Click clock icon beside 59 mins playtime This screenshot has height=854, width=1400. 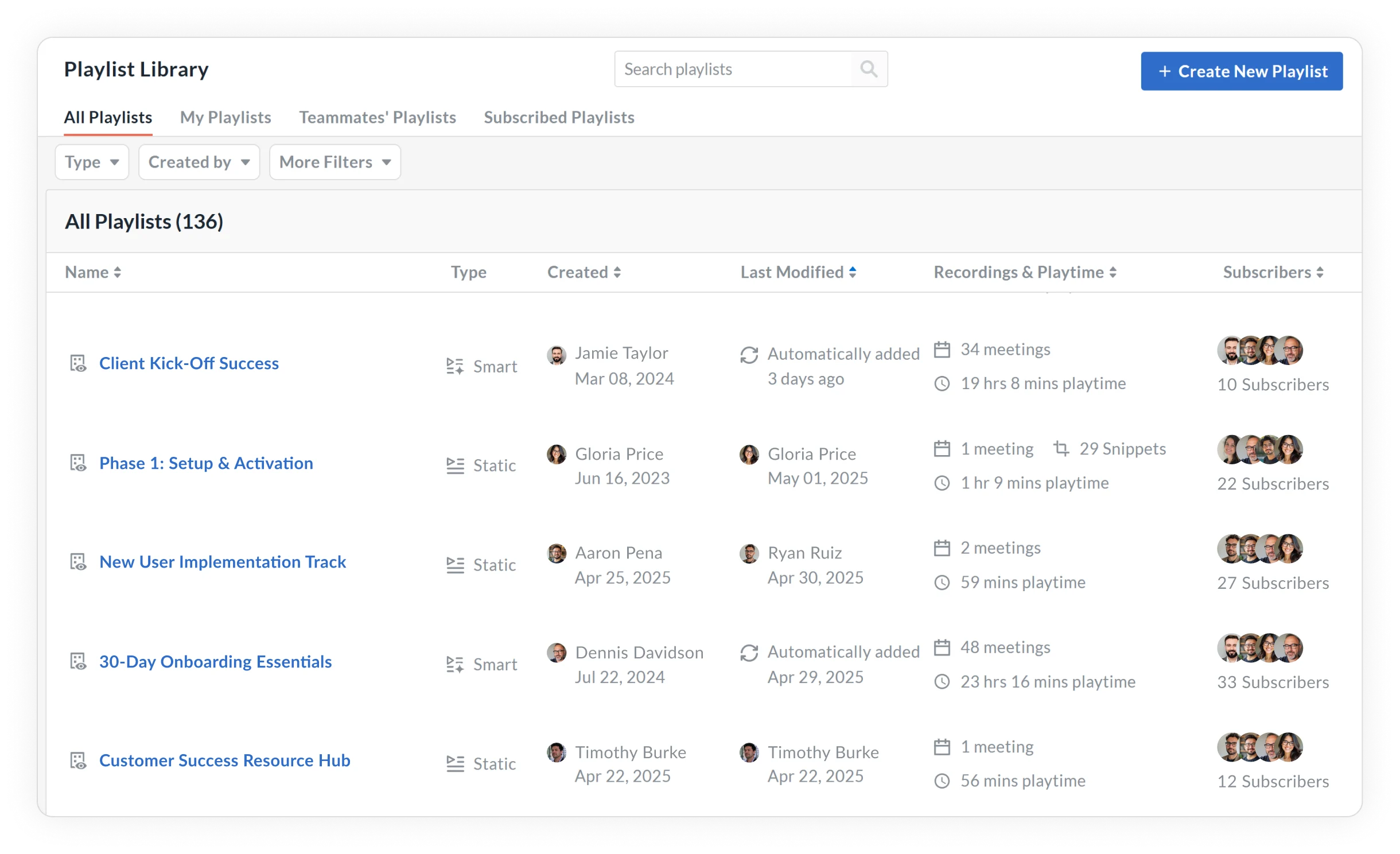pyautogui.click(x=942, y=583)
